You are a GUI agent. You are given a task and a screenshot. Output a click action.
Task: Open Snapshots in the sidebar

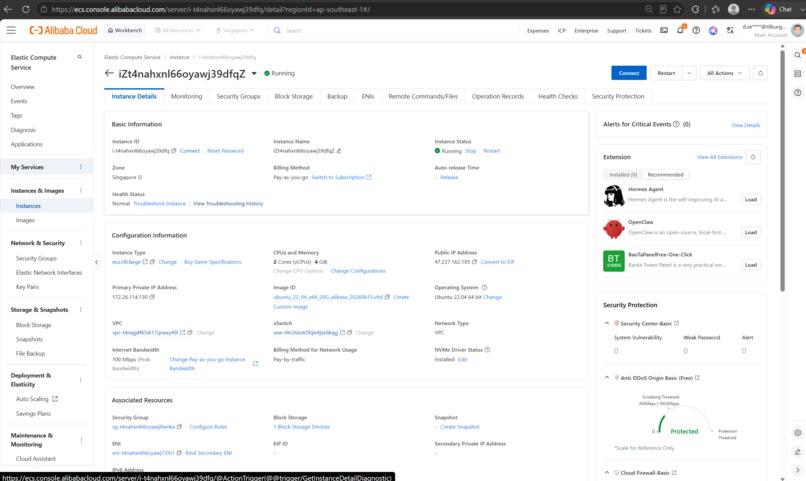(x=29, y=339)
